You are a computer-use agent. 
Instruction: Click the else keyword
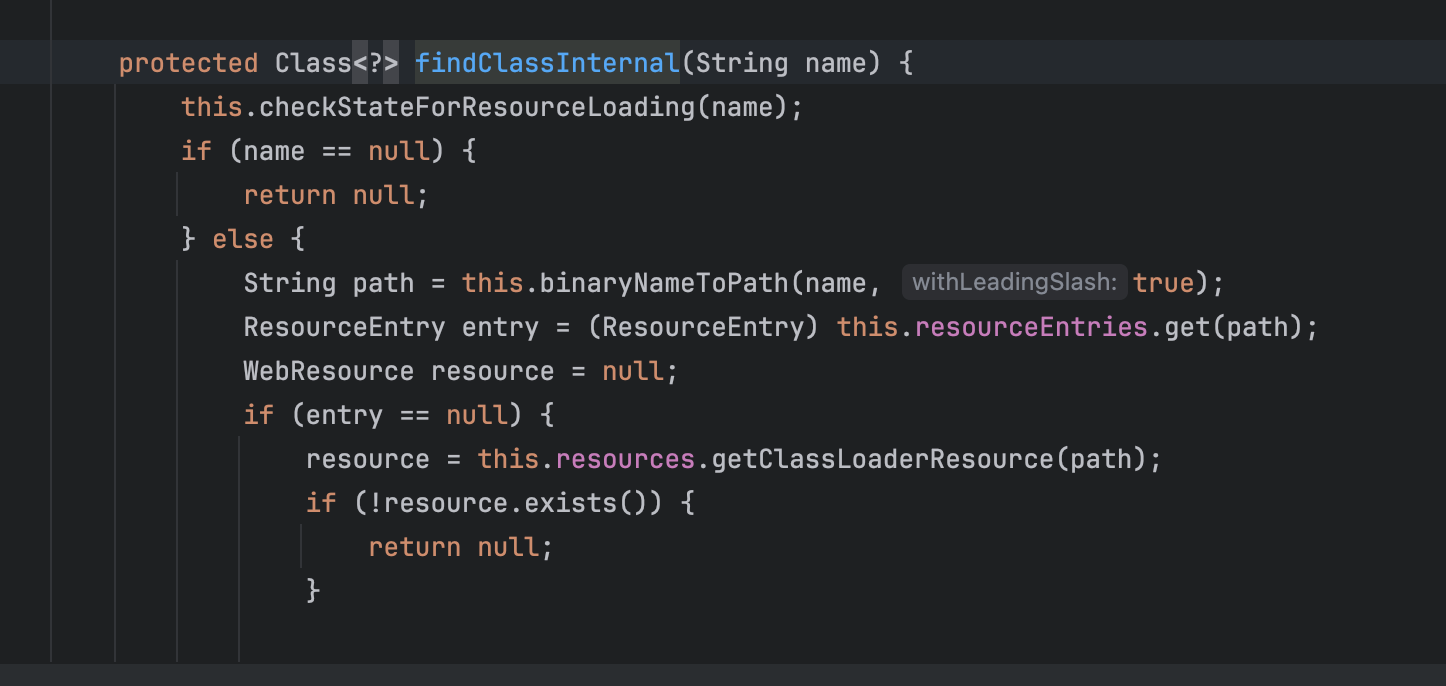click(243, 239)
